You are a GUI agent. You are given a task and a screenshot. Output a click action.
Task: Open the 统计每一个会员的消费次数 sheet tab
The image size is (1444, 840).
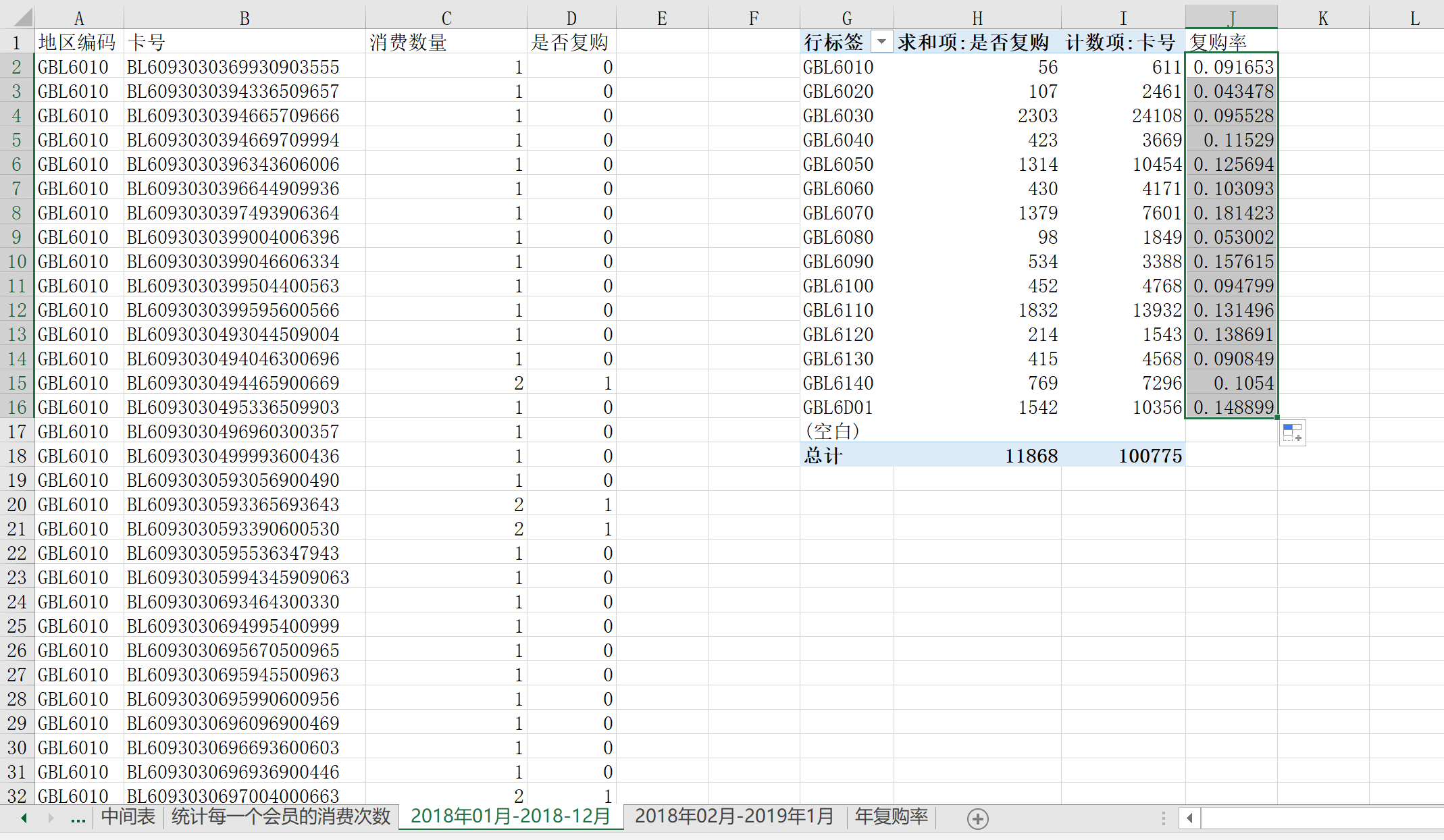281,816
